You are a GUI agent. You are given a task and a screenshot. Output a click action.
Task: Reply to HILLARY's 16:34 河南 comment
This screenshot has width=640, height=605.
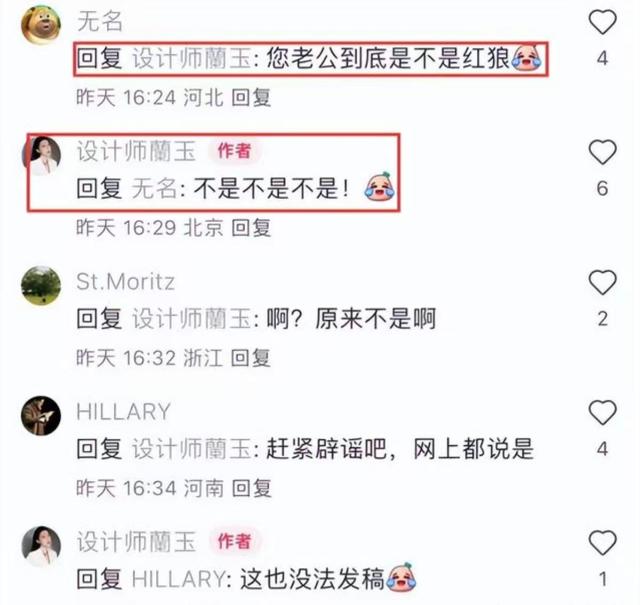(251, 488)
